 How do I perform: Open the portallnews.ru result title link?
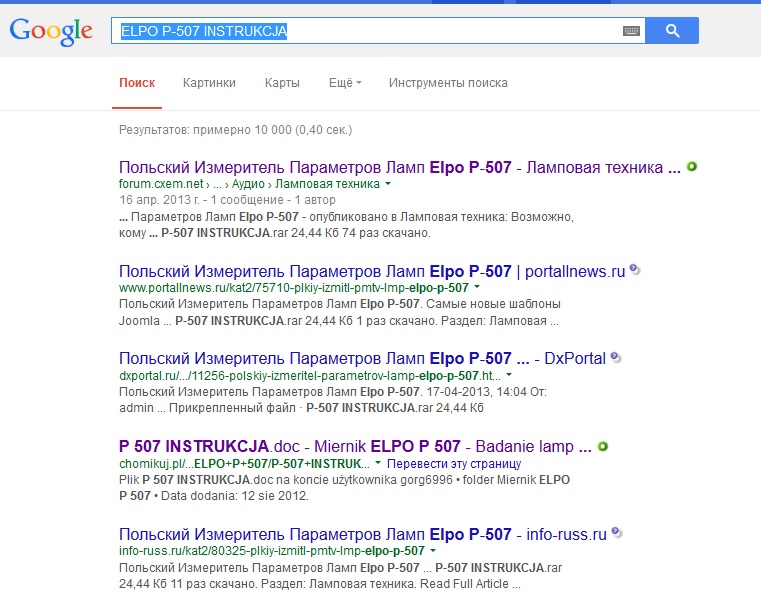point(372,271)
